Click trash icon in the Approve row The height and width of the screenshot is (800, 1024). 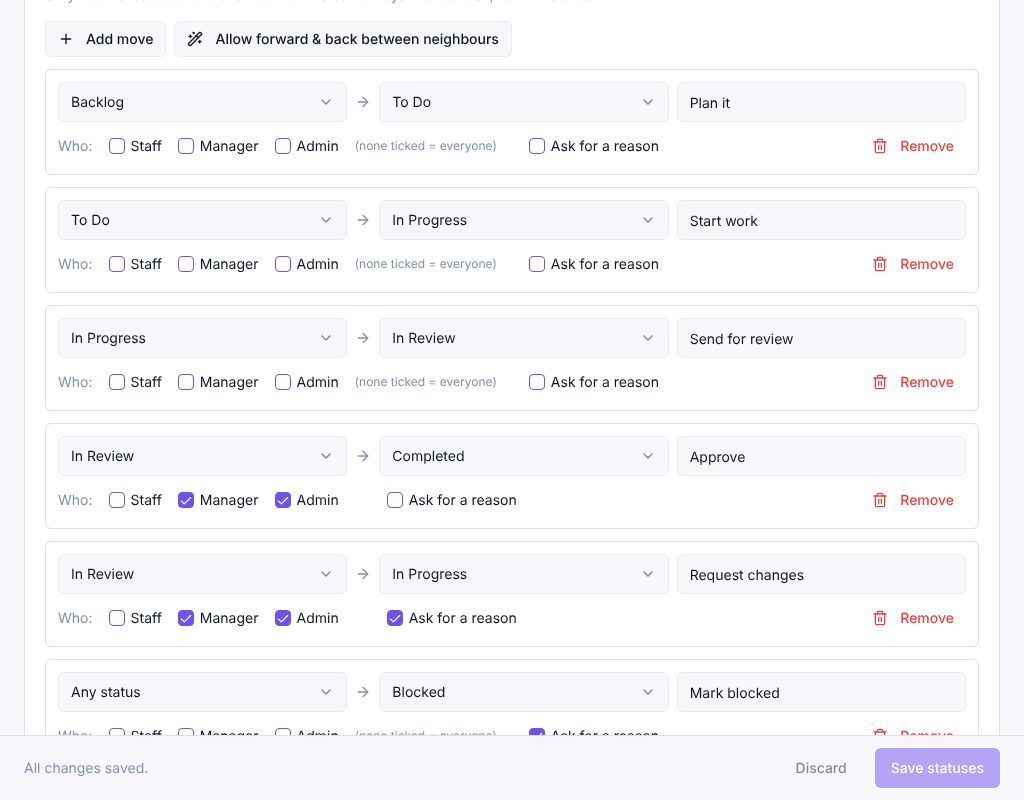pyautogui.click(x=880, y=500)
